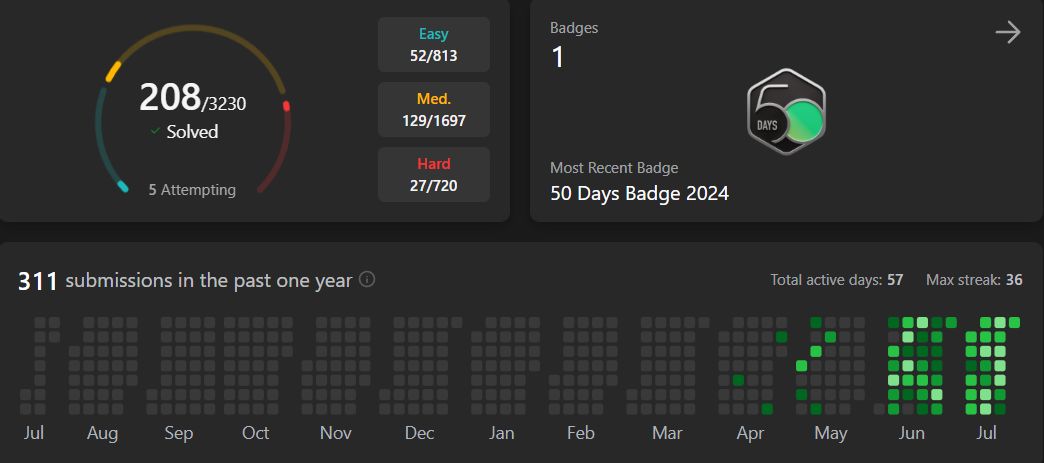Click the red dot on the progress ring
1044x463 pixels.
pos(286,106)
